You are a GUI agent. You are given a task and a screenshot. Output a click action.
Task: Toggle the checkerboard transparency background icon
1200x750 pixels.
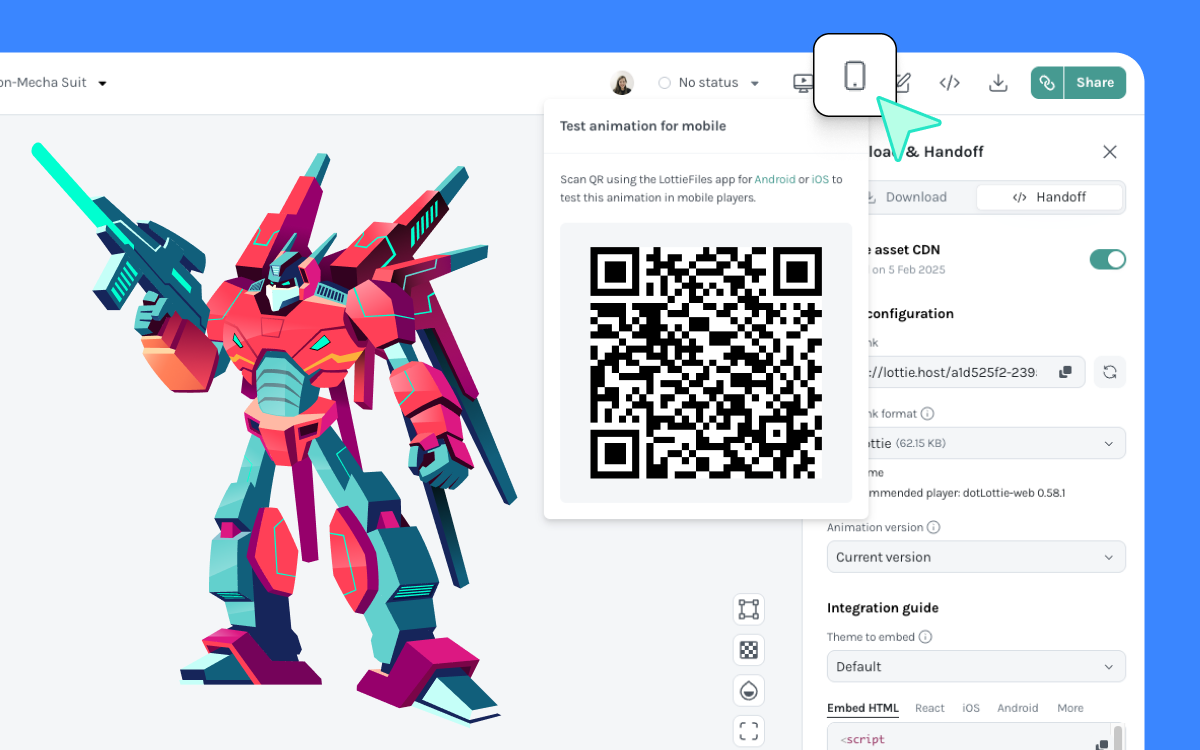click(x=748, y=650)
